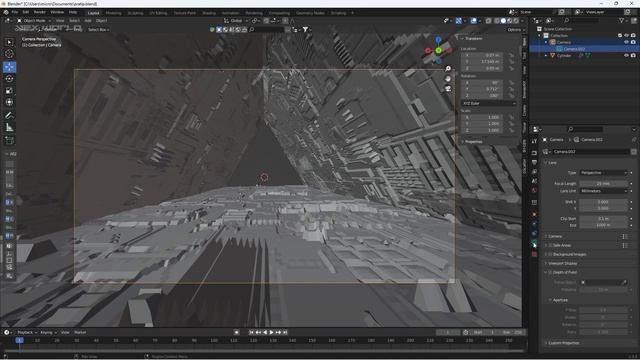The image size is (640, 360).
Task: Open the Global transform orientation dropdown
Action: tap(236, 20)
